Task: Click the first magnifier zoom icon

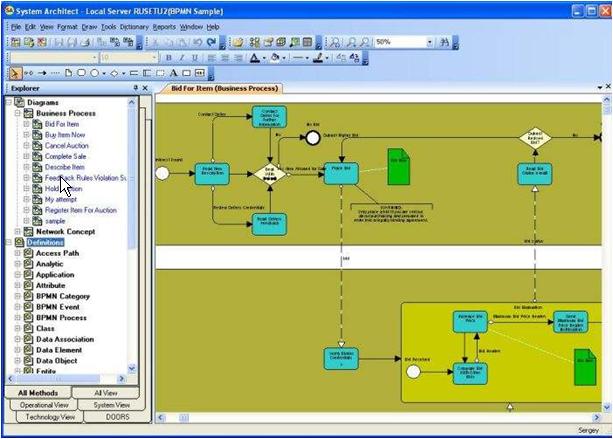Action: (x=335, y=42)
